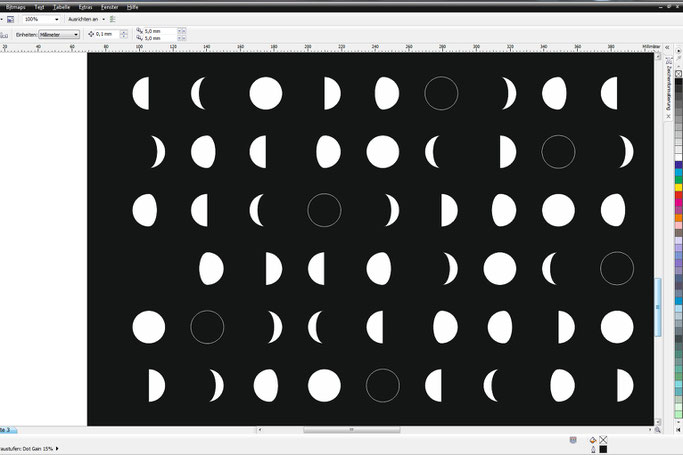Open the Bitmaps menu
The image size is (683, 455).
click(x=16, y=7)
